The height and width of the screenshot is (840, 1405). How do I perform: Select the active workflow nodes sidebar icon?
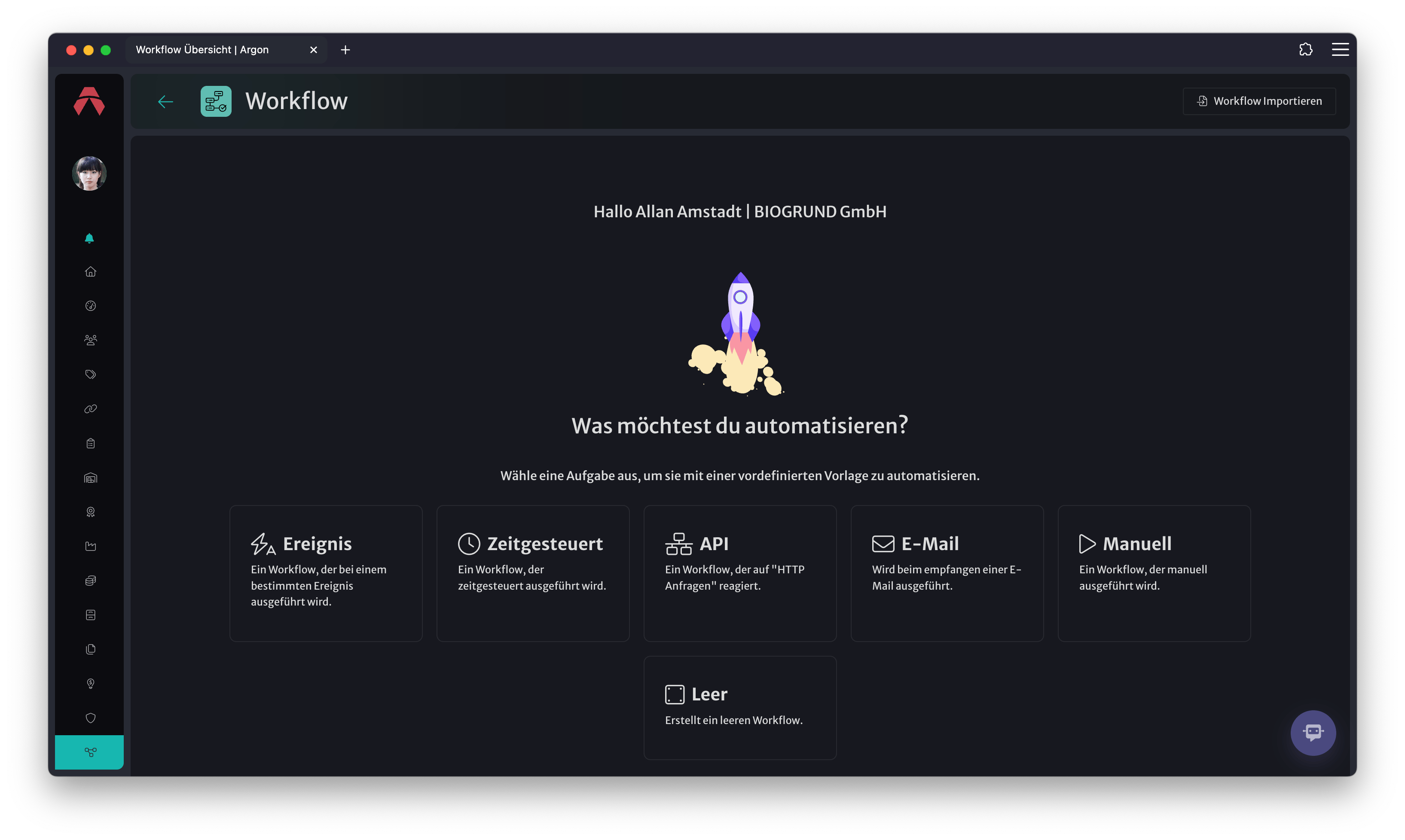point(89,752)
